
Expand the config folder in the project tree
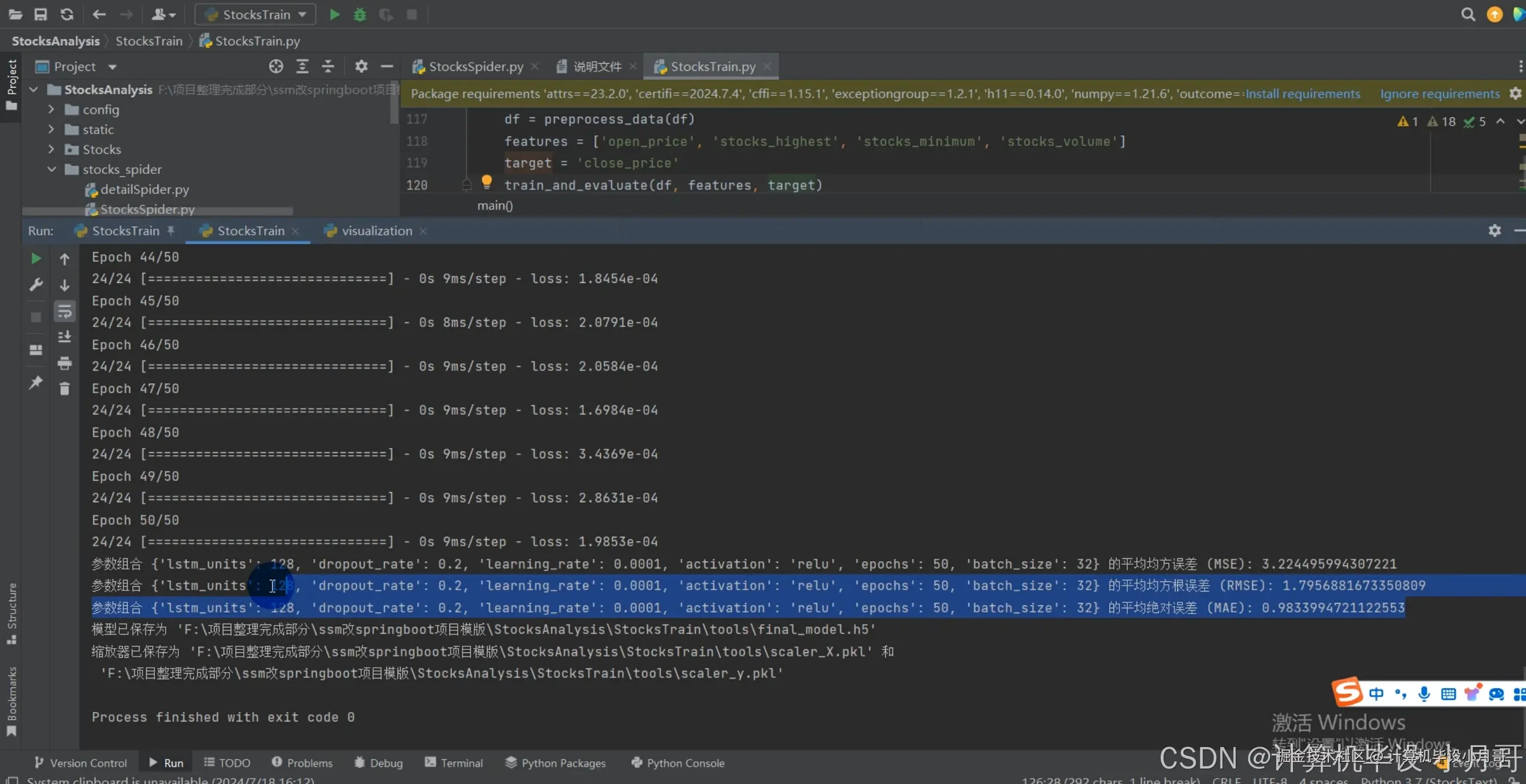pyautogui.click(x=51, y=110)
